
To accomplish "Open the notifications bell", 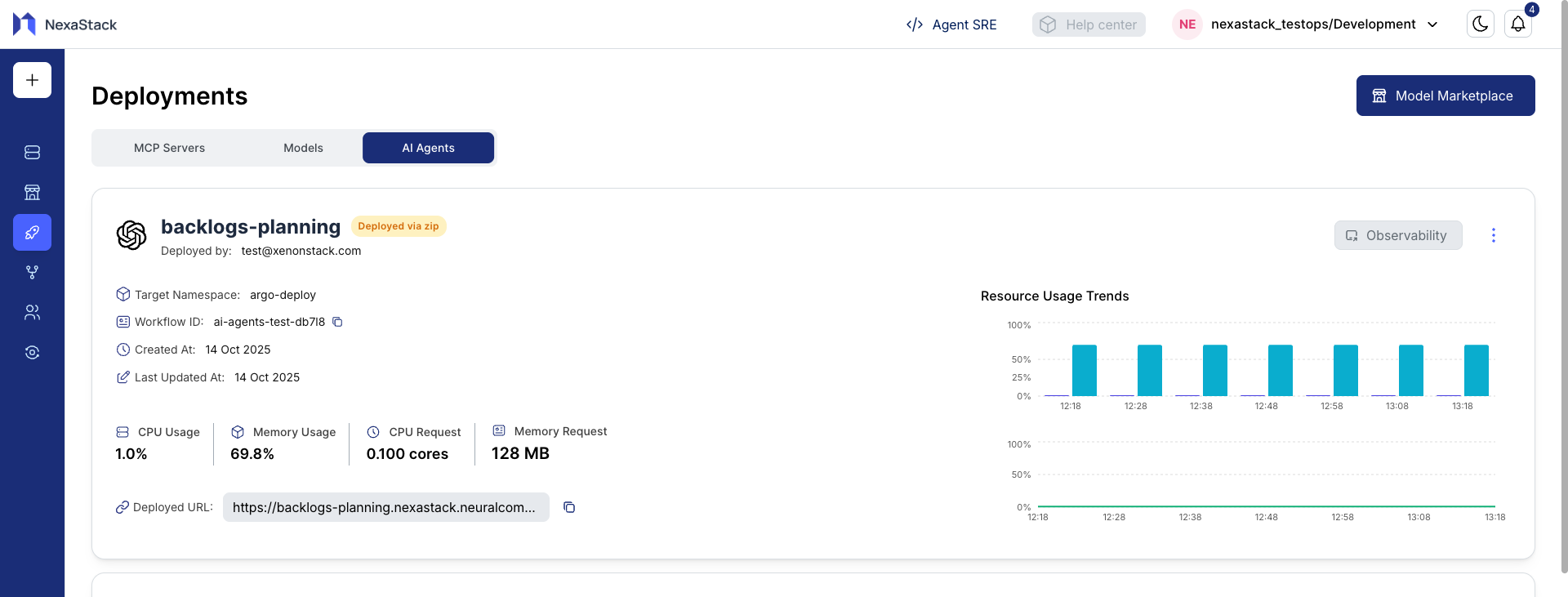I will pyautogui.click(x=1517, y=25).
